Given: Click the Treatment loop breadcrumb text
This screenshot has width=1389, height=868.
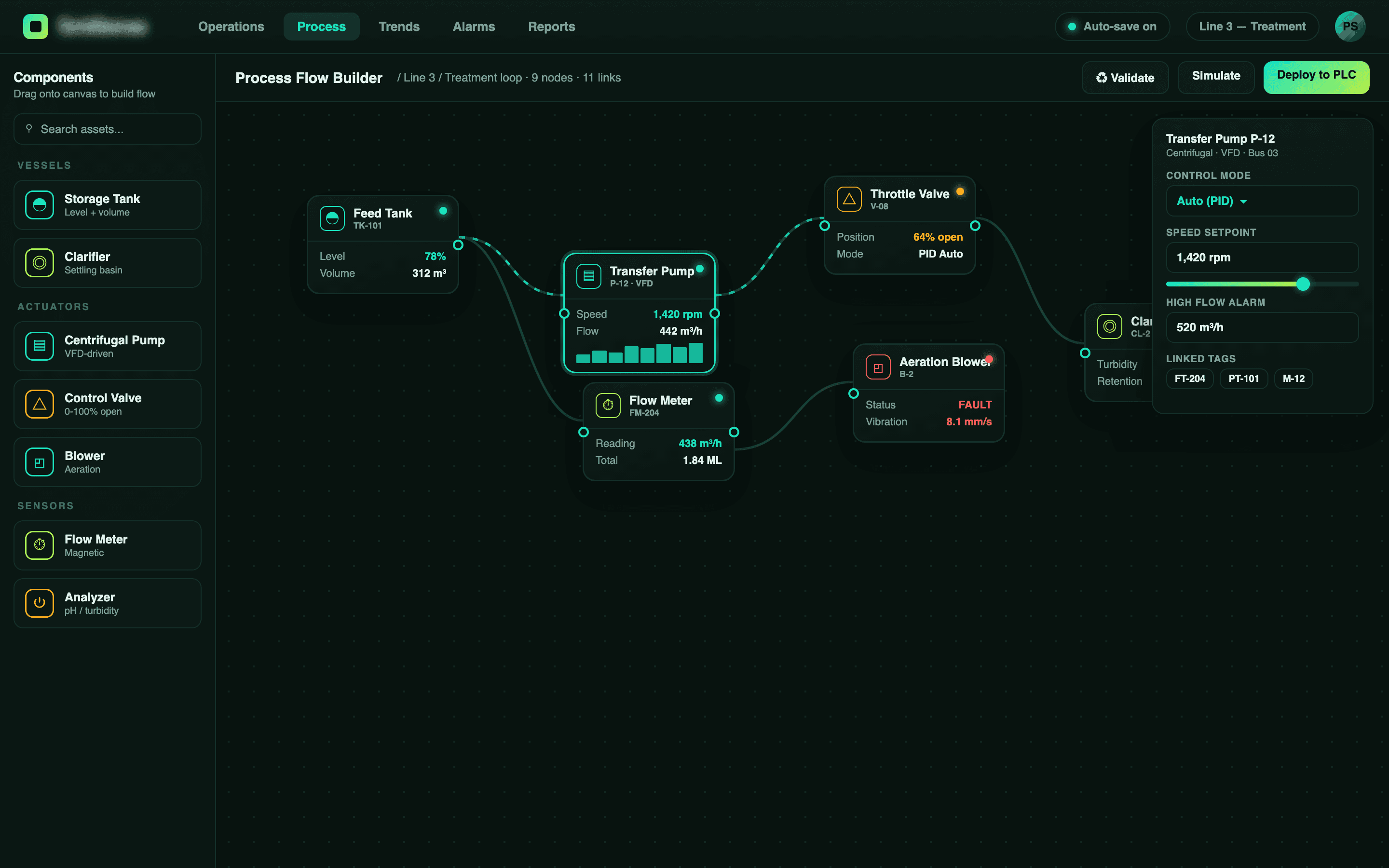Looking at the screenshot, I should click(483, 78).
